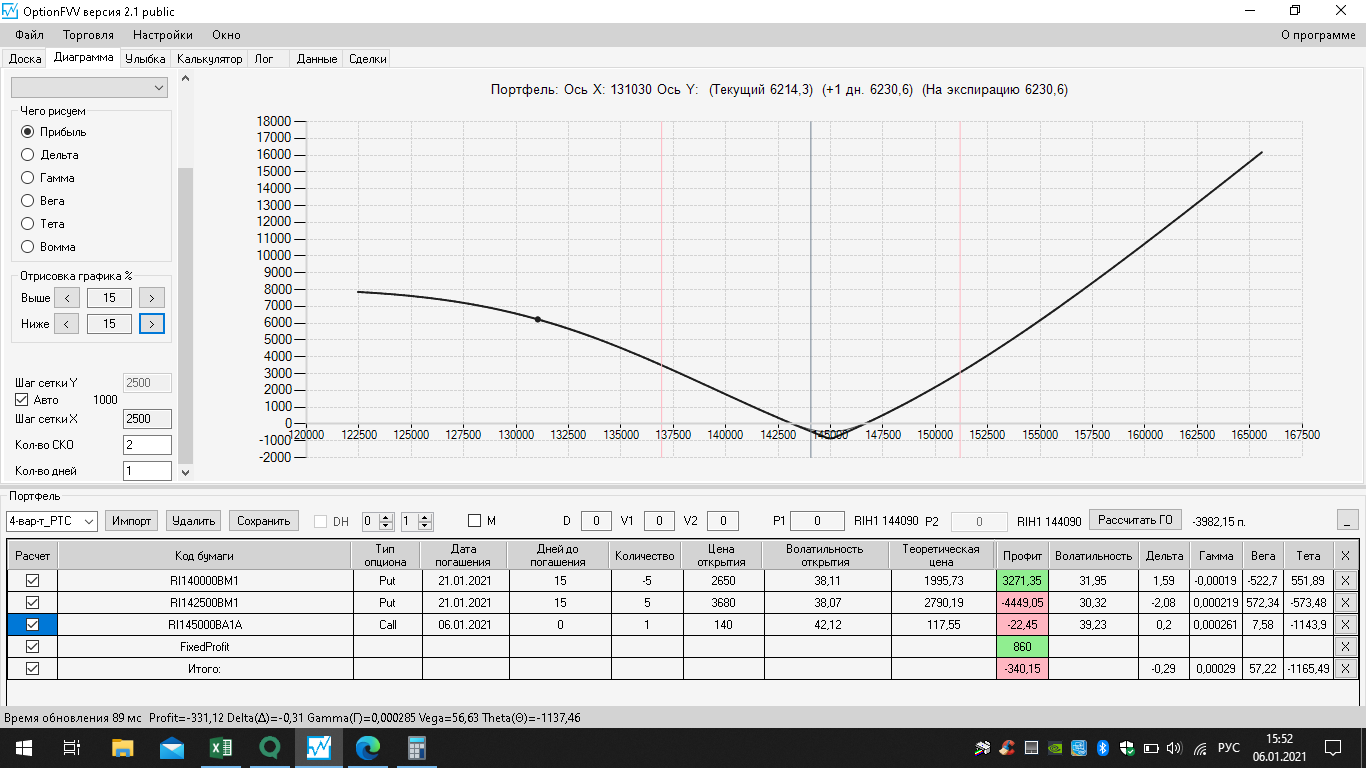
Task: Click the increase arrow next to Ниже
Action: [152, 323]
